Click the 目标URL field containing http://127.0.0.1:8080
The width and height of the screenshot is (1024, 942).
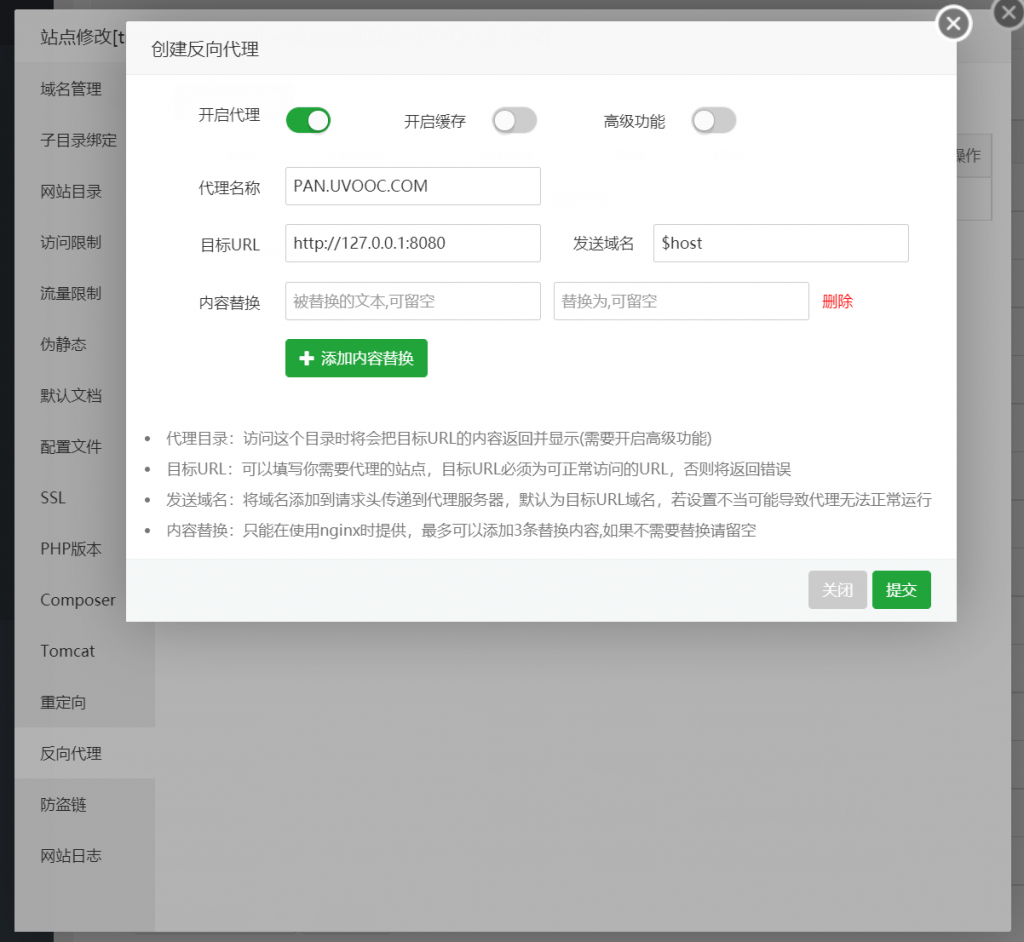(412, 243)
